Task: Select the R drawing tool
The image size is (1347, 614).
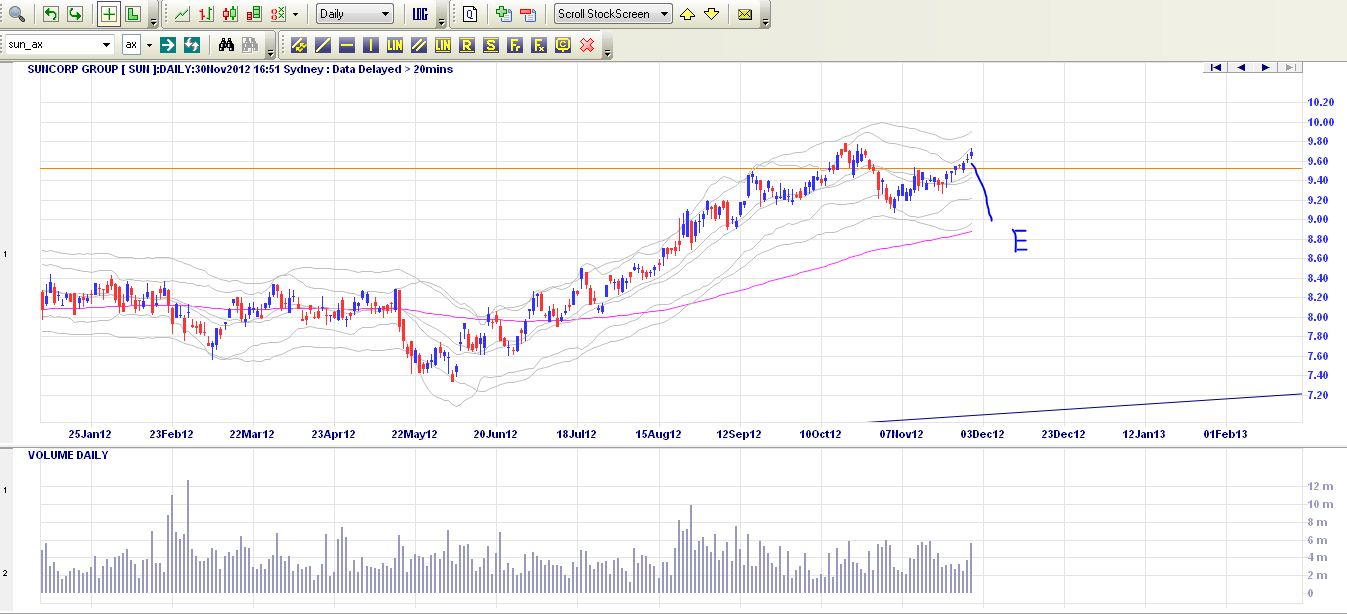Action: (467, 45)
